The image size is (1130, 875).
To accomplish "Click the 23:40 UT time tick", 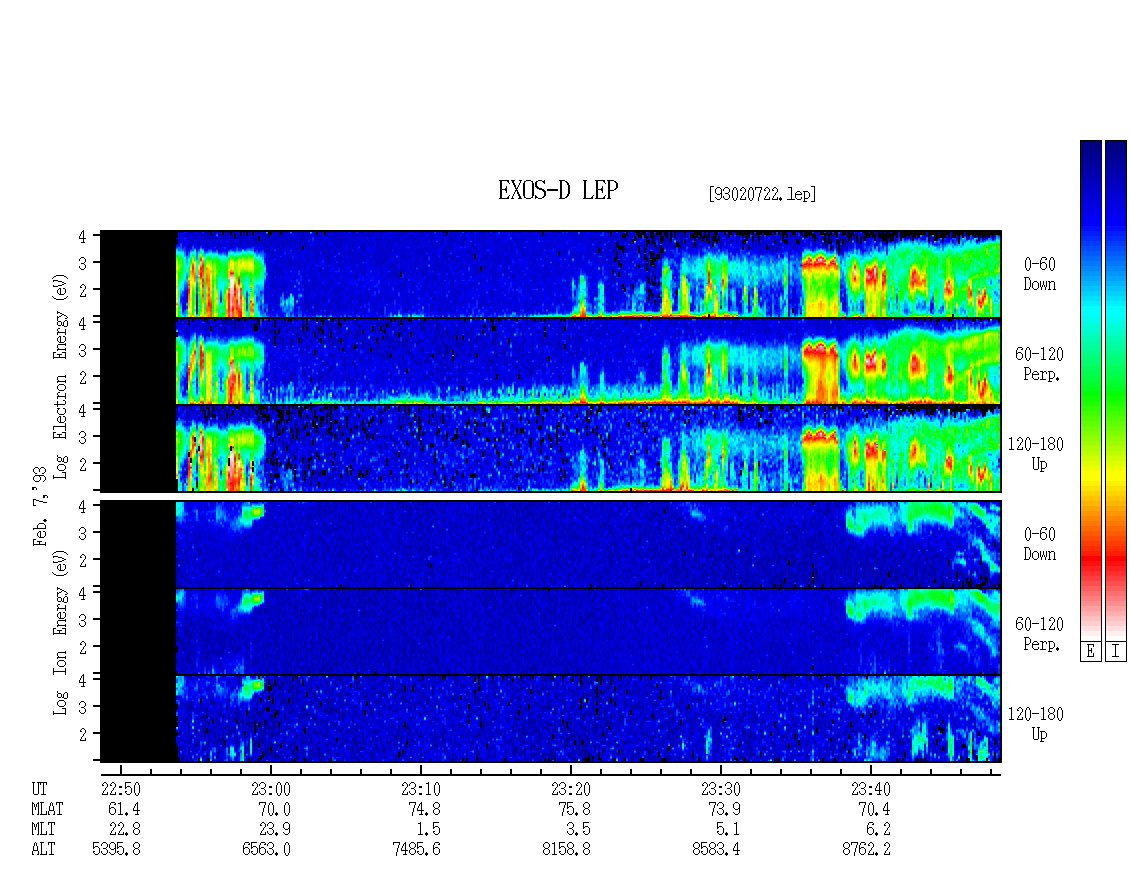I will pyautogui.click(x=871, y=789).
